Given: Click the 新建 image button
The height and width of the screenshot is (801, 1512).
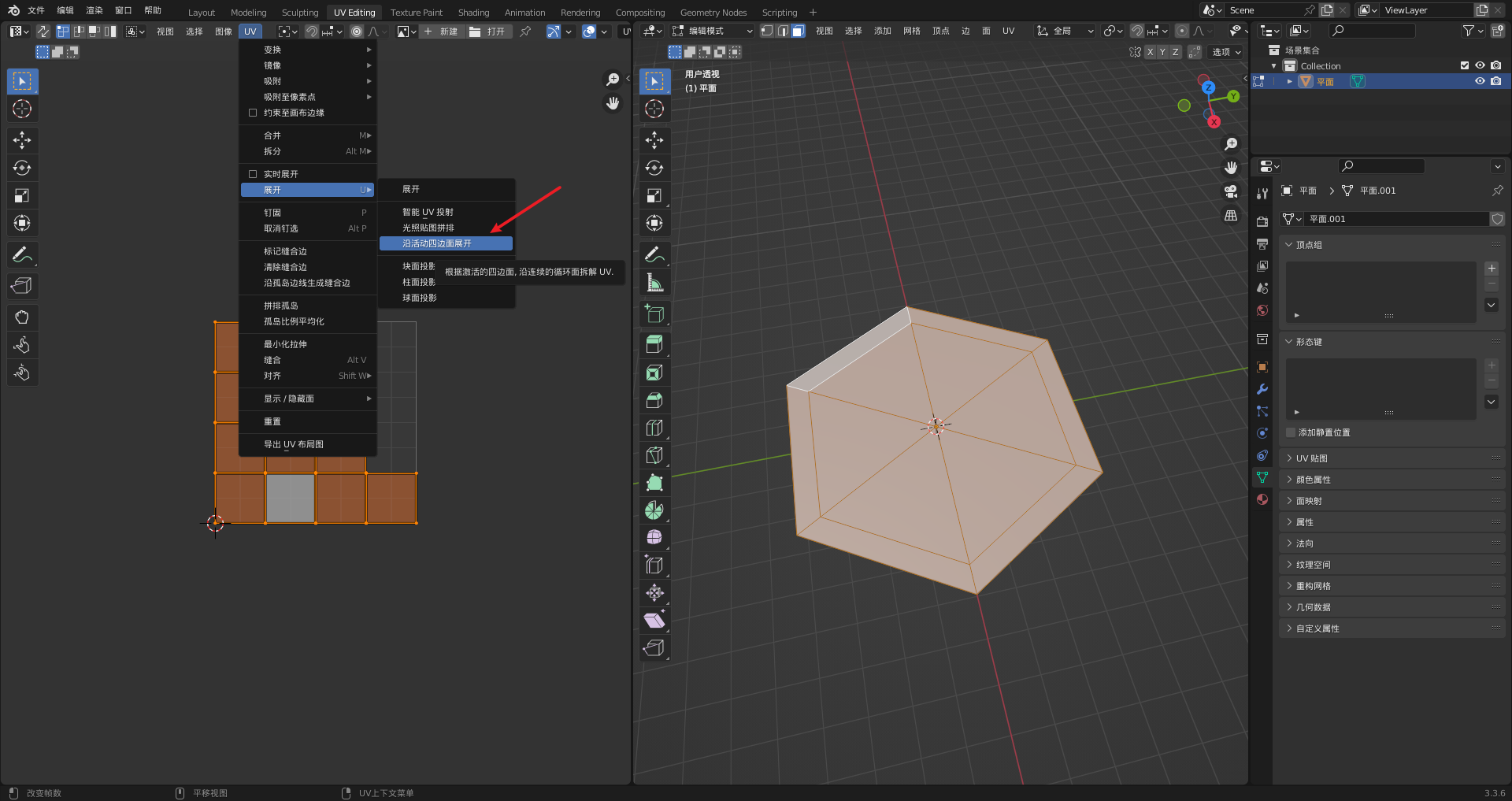Looking at the screenshot, I should pos(441,32).
